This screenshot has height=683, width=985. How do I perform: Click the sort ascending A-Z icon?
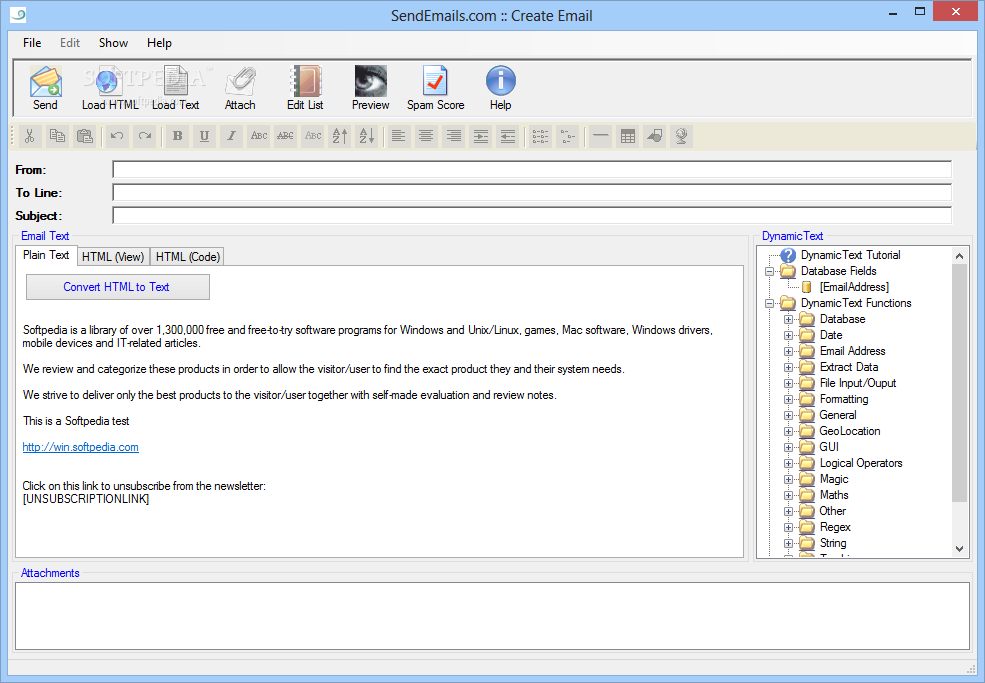pos(340,136)
